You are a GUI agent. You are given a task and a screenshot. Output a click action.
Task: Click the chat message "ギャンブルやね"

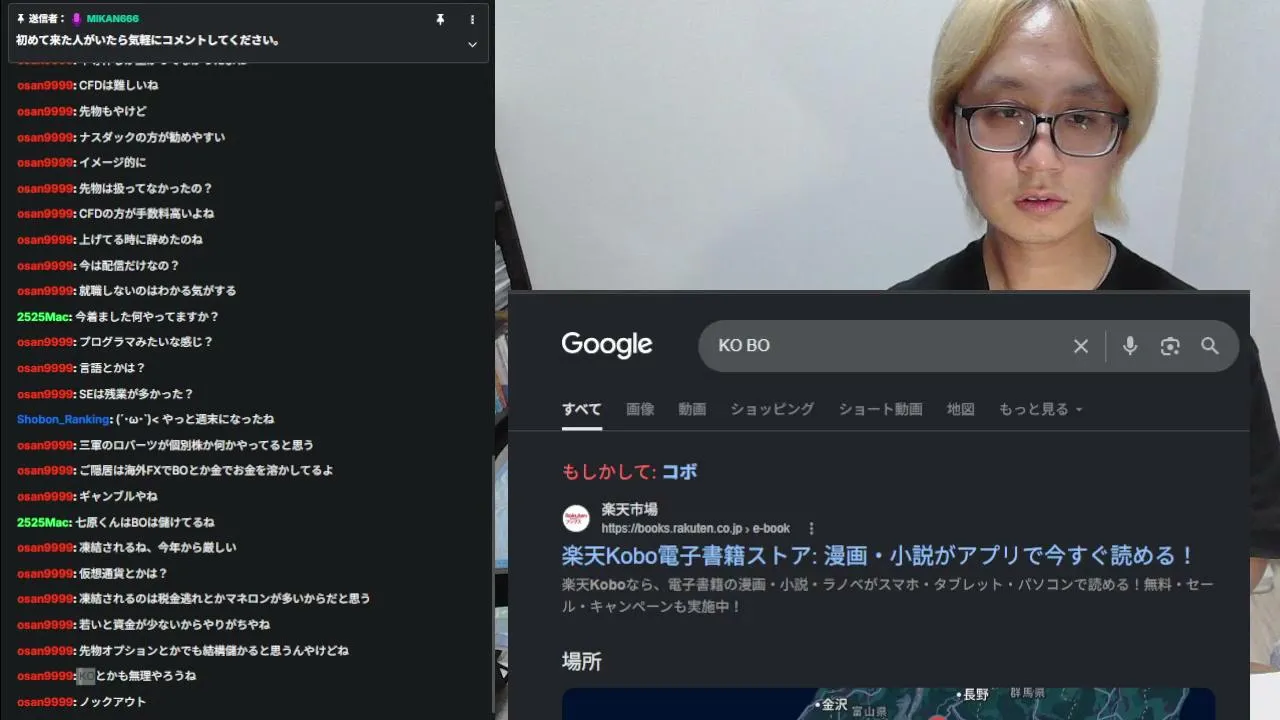pyautogui.click(x=118, y=497)
